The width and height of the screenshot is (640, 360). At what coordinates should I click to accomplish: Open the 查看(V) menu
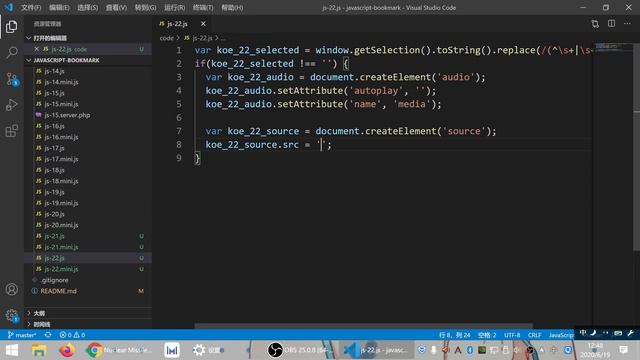click(116, 8)
